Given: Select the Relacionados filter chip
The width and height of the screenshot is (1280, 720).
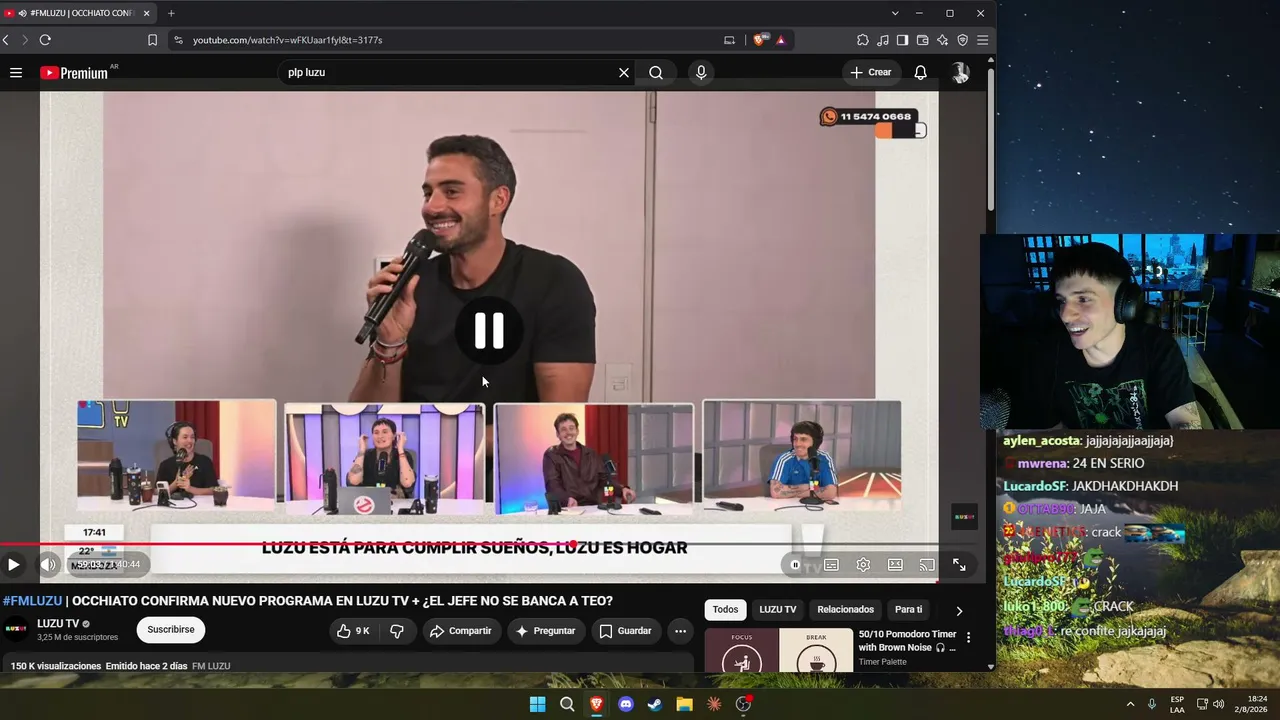Looking at the screenshot, I should pos(846,610).
